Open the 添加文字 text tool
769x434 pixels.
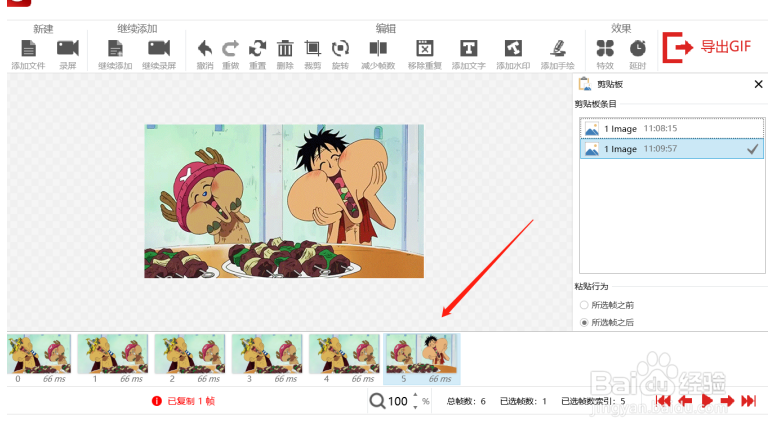[x=468, y=49]
